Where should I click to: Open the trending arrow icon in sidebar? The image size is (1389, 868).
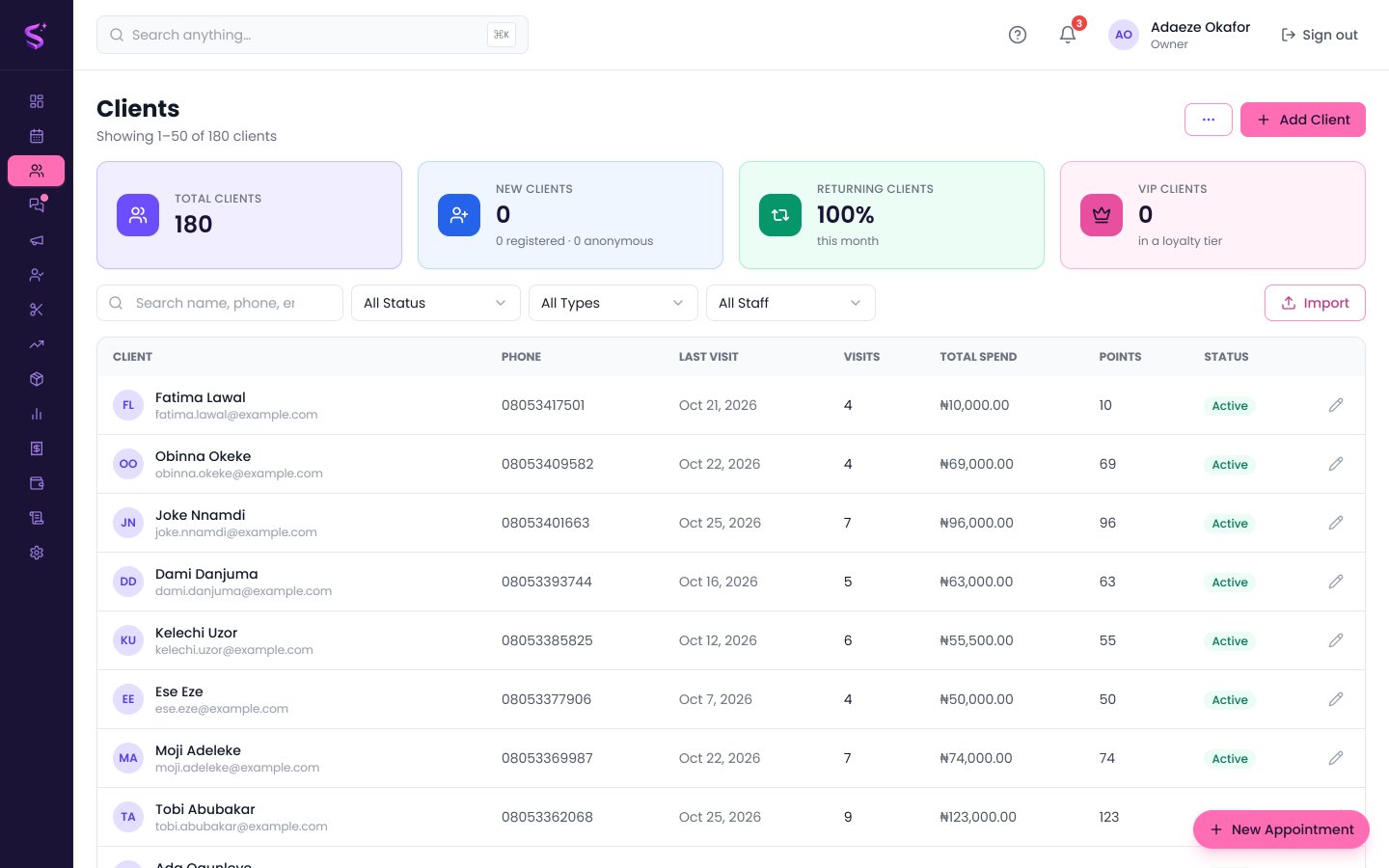(x=37, y=344)
